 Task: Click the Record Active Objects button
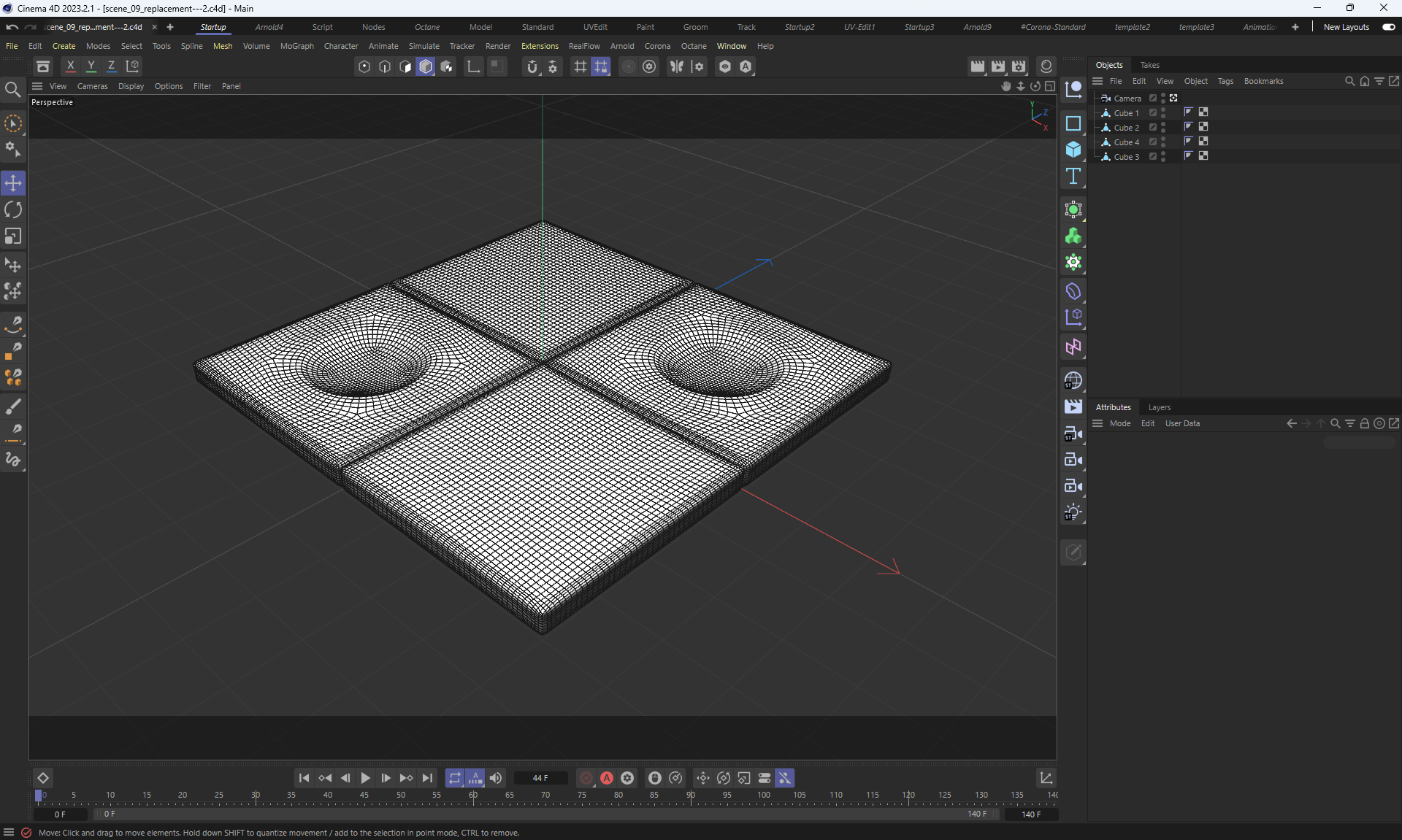[x=586, y=778]
